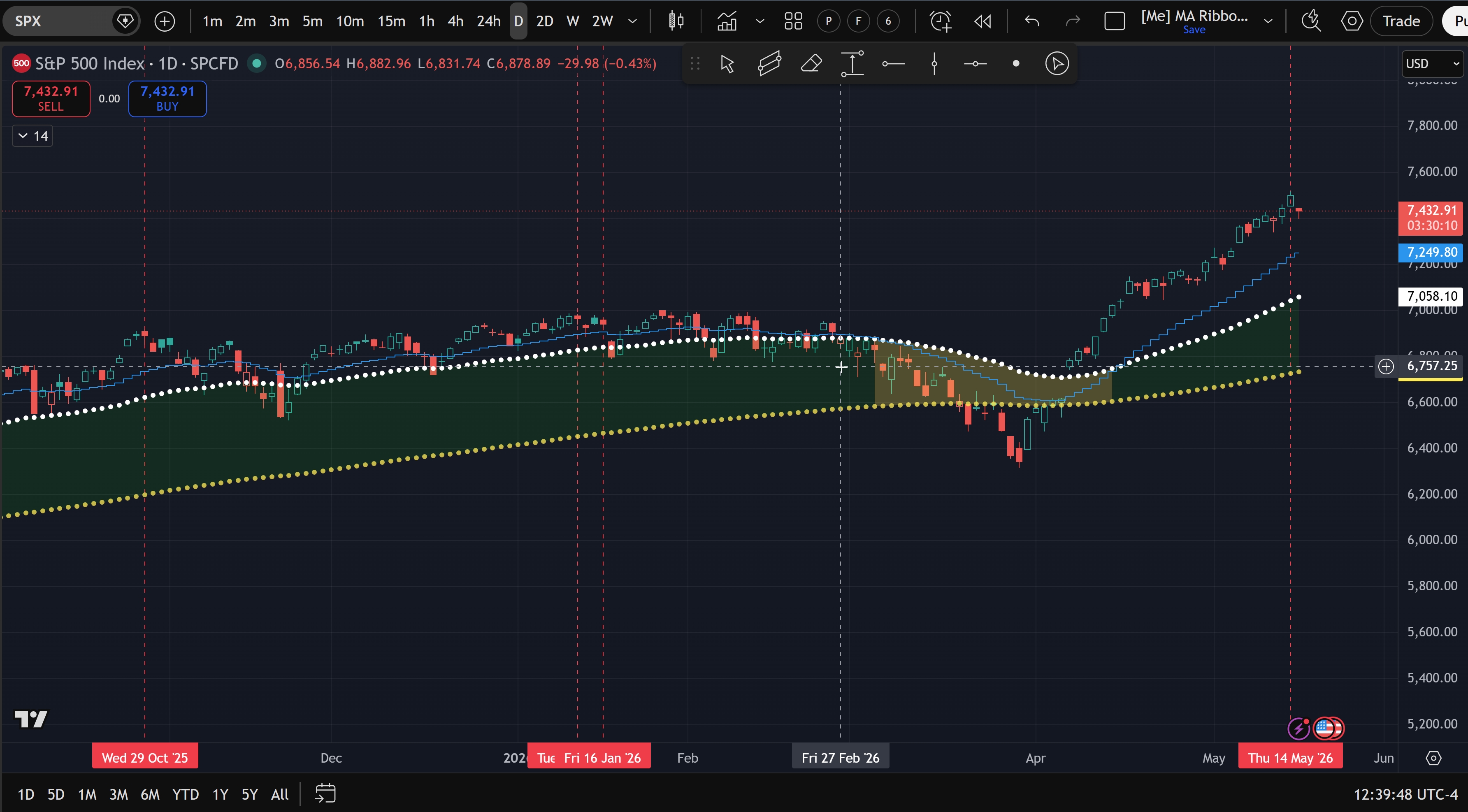Select the horizontal line drawing tool
The height and width of the screenshot is (812, 1468).
point(975,63)
